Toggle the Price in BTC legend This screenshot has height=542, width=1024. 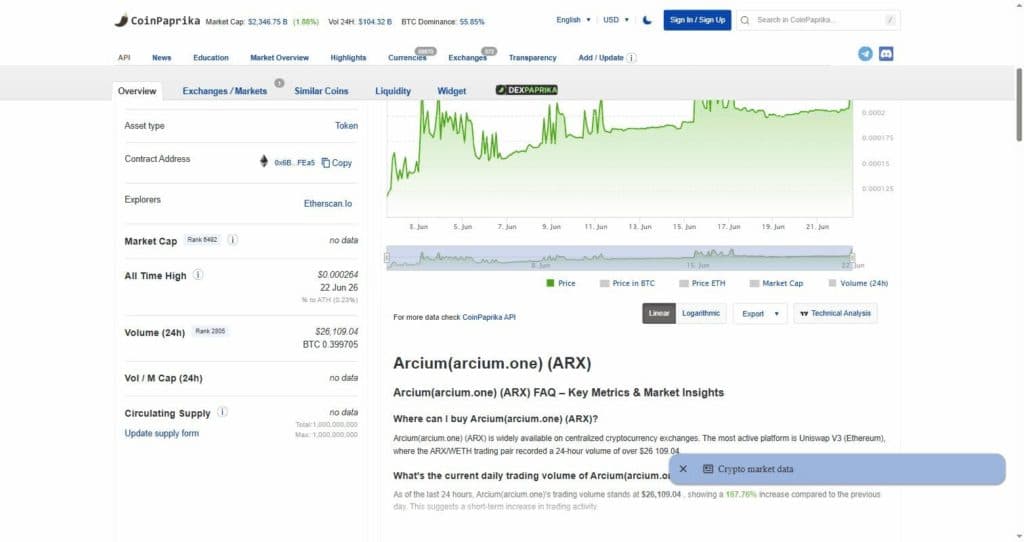tap(627, 283)
